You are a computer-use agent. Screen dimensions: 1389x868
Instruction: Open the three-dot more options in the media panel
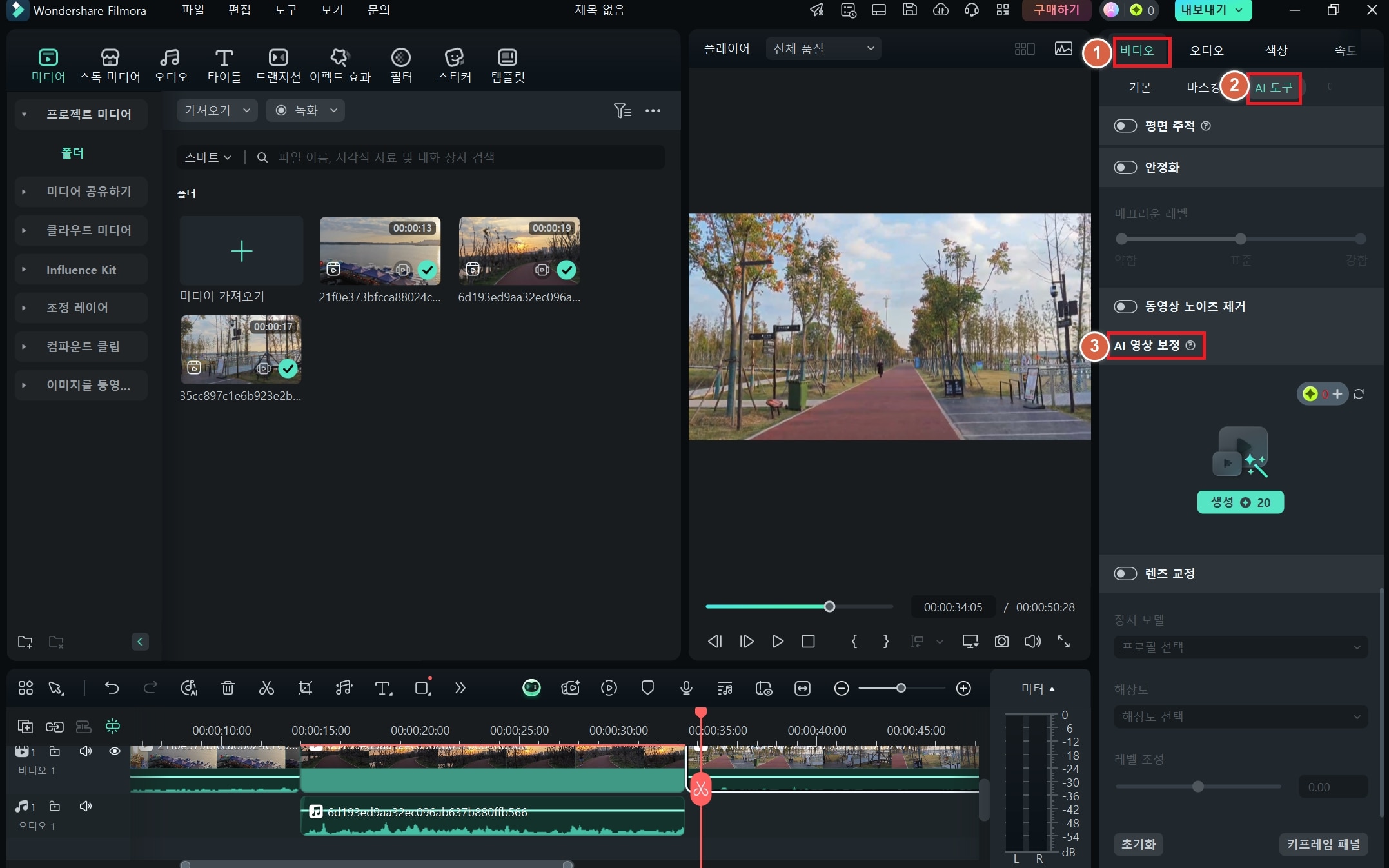(x=653, y=111)
